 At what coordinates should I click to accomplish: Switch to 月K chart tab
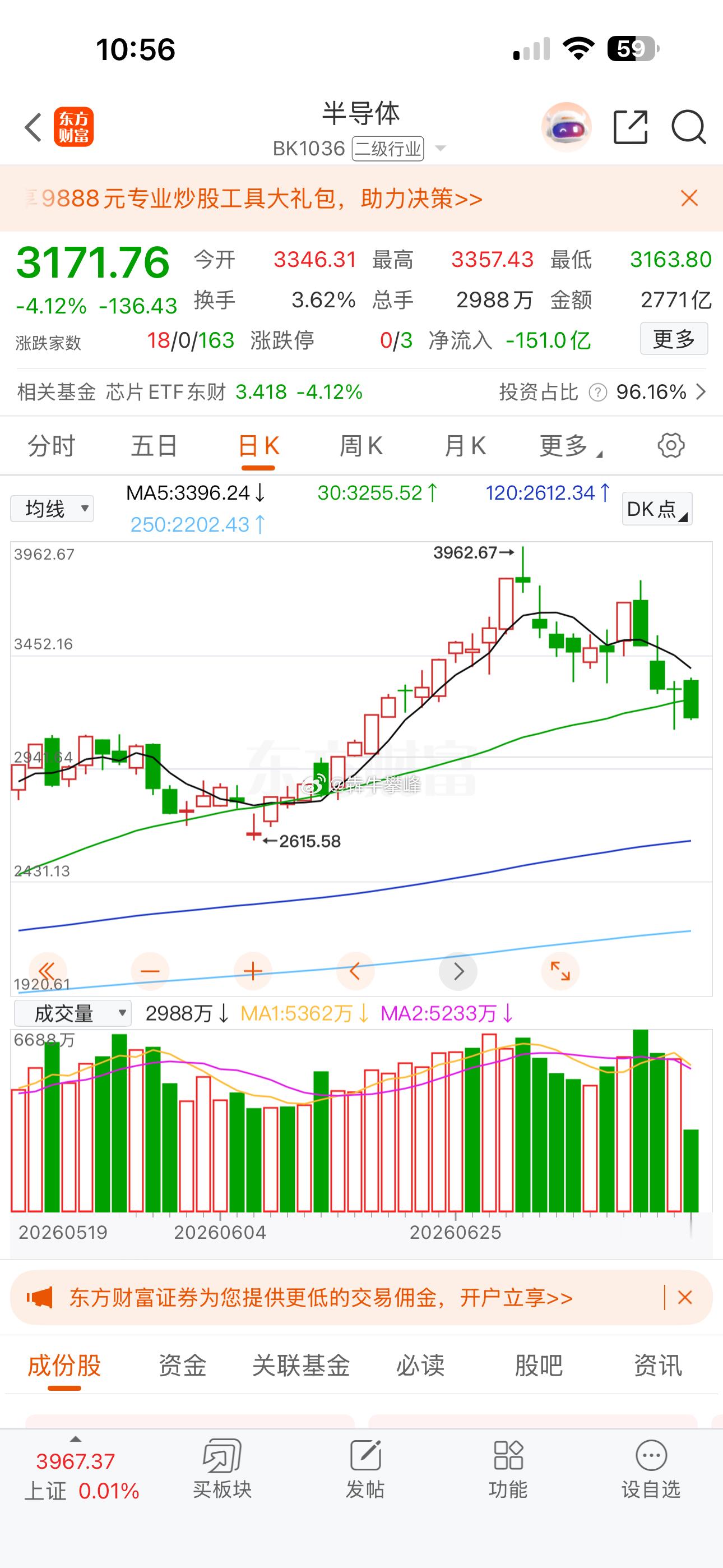click(465, 446)
